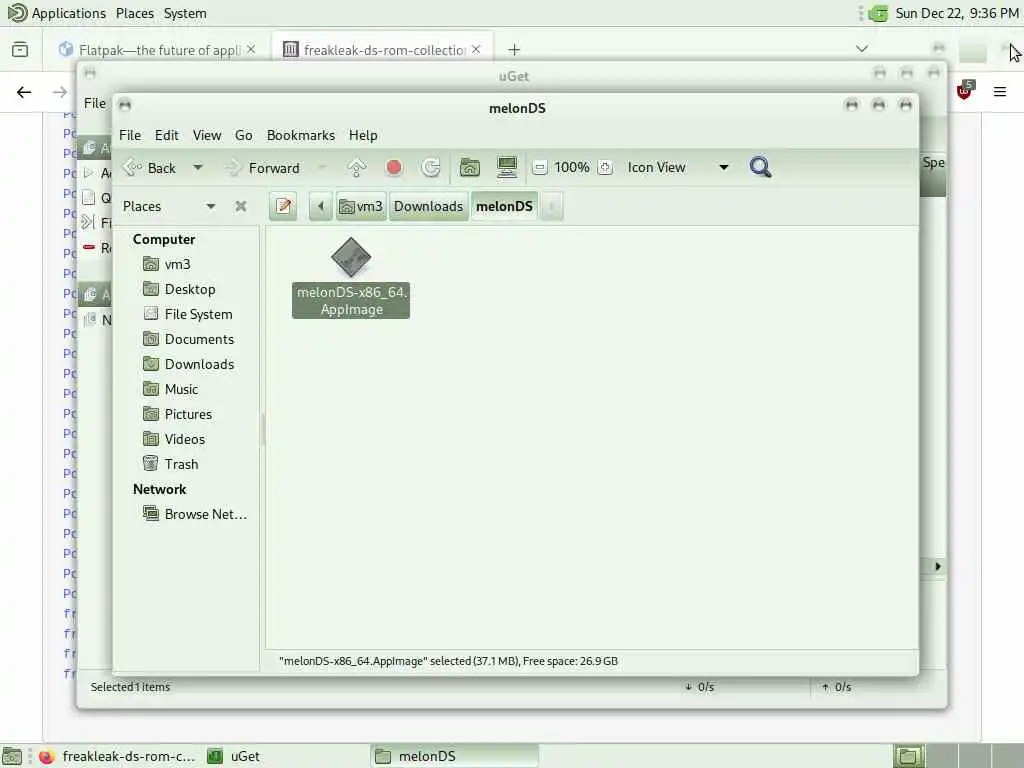Viewport: 1024px width, 768px height.
Task: Close the Flatpak browser tab
Action: [x=251, y=49]
